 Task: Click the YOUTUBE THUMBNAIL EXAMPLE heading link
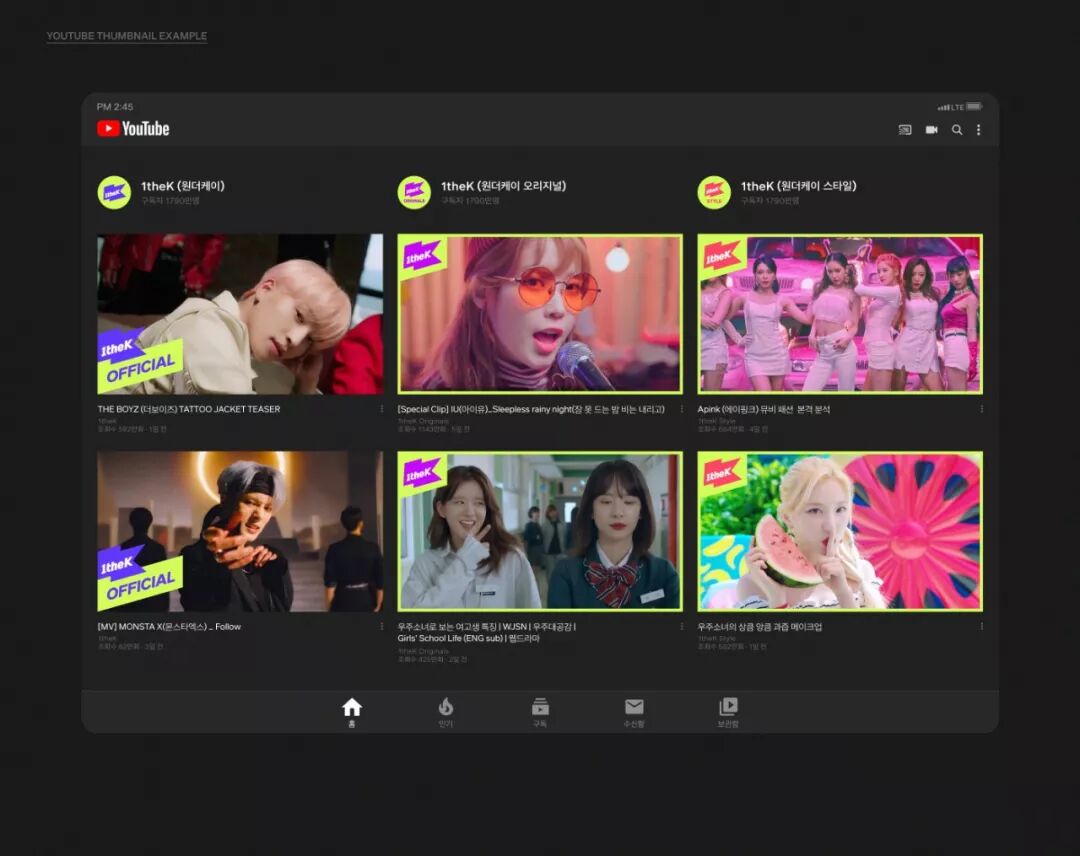(x=127, y=36)
